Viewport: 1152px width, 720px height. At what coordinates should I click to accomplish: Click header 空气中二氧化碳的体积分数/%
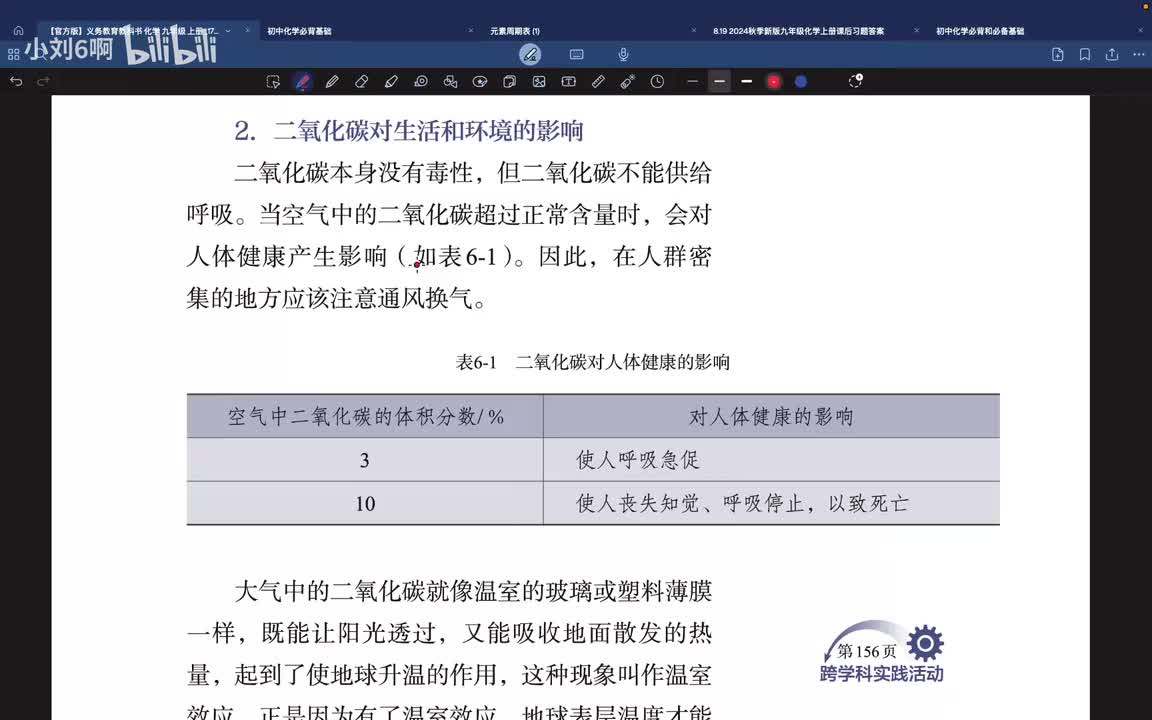point(365,417)
